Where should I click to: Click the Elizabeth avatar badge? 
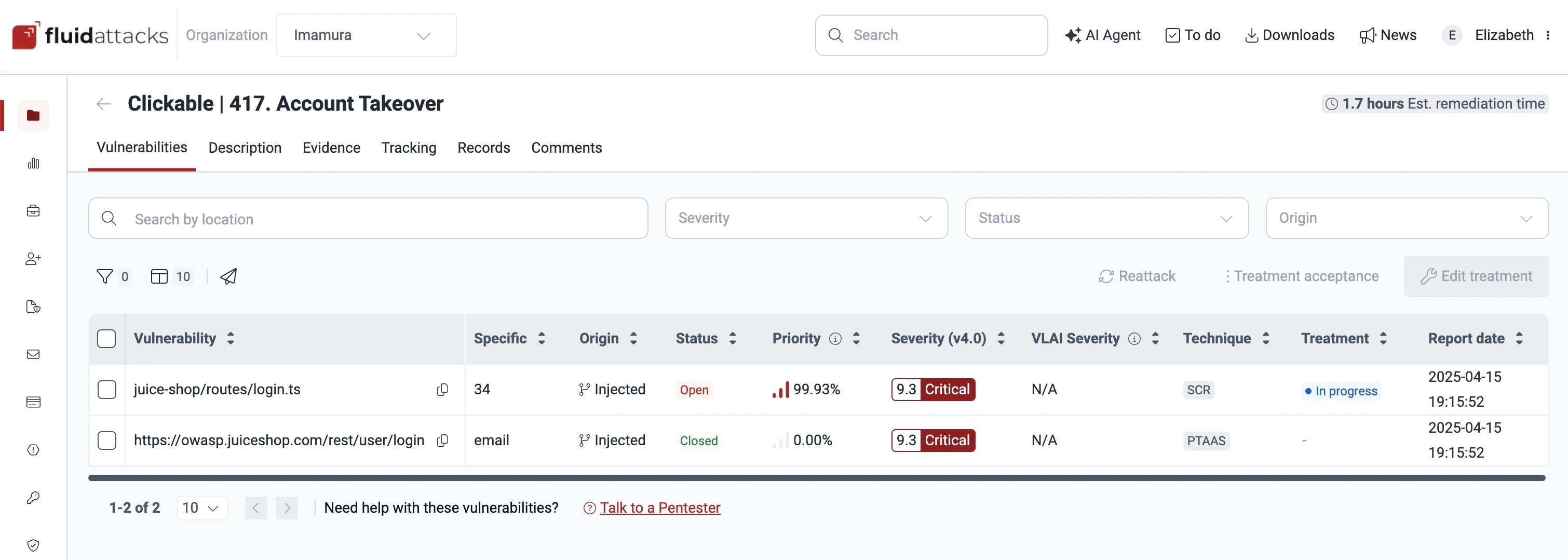pyautogui.click(x=1452, y=35)
